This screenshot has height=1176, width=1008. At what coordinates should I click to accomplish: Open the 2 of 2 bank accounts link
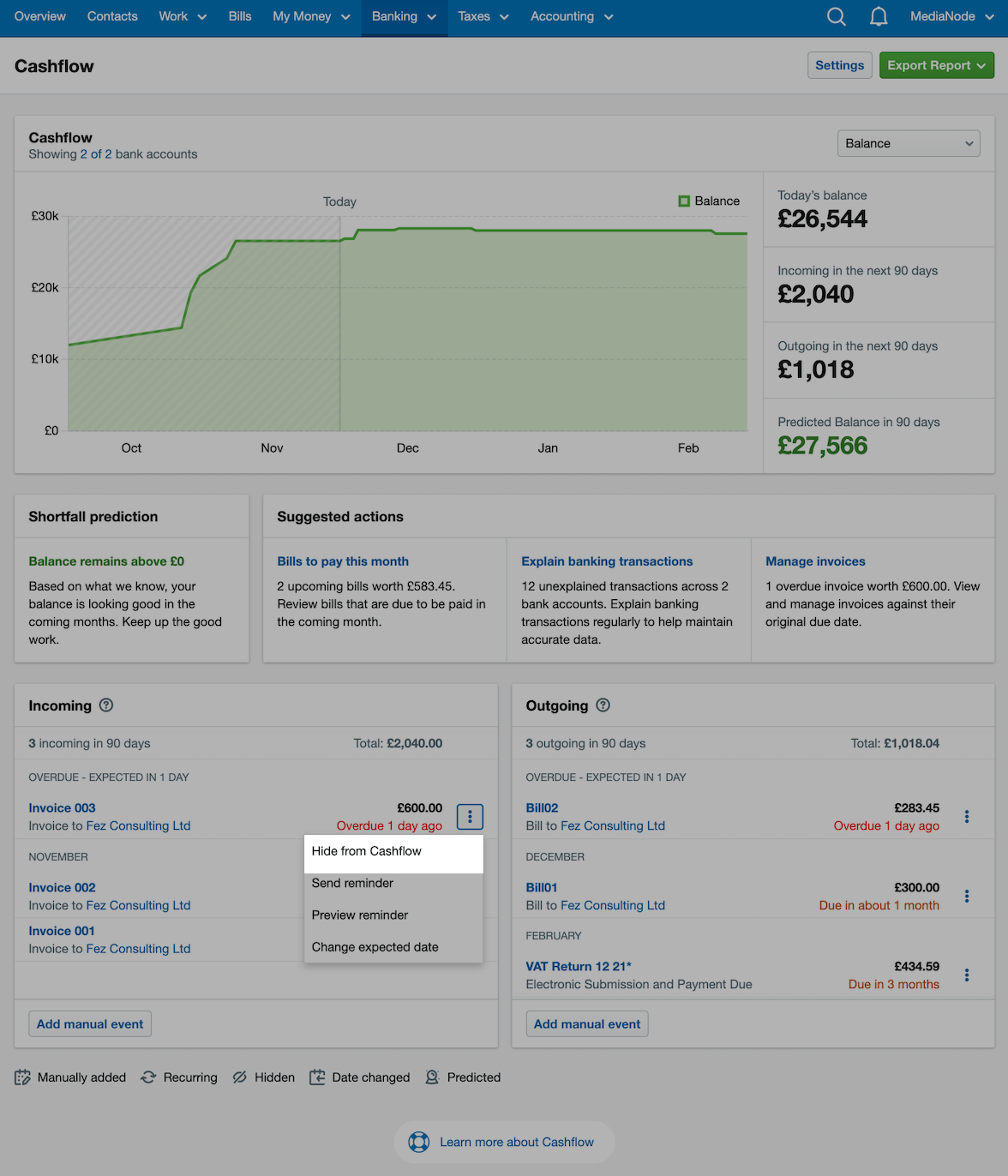(x=96, y=154)
